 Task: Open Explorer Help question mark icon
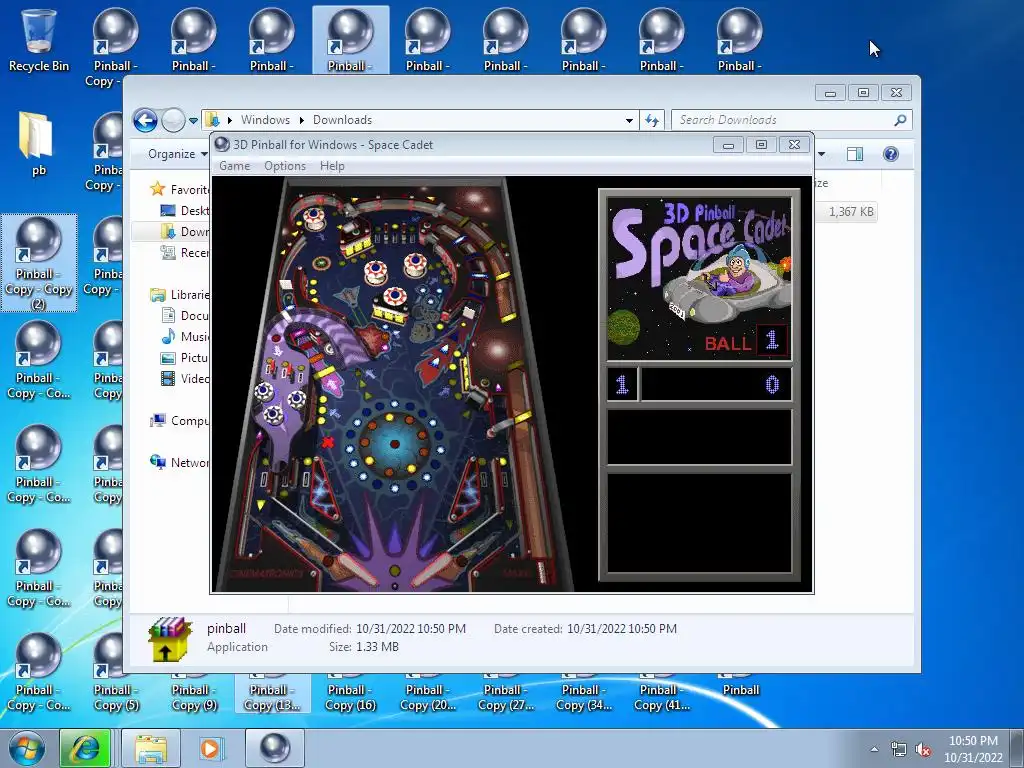click(891, 154)
